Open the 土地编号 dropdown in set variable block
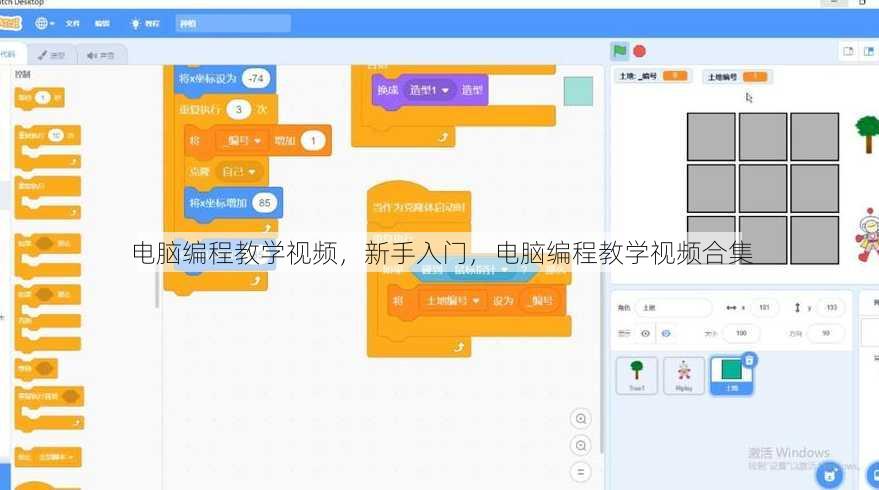The image size is (879, 490). tap(452, 301)
